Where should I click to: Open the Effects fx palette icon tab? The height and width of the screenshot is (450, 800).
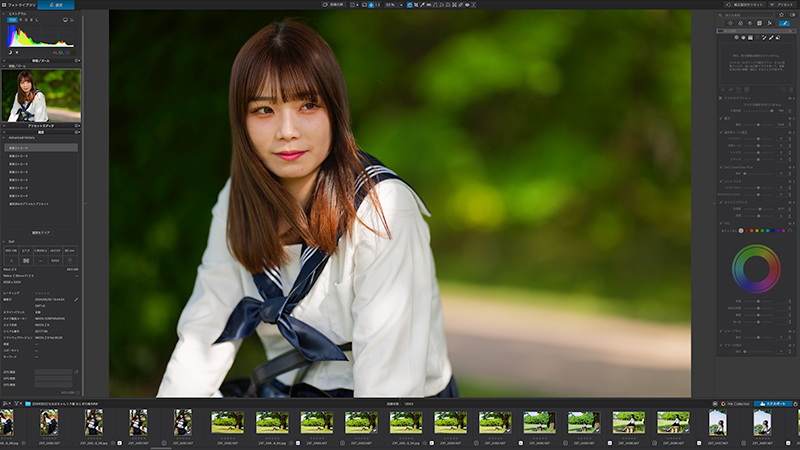769,23
